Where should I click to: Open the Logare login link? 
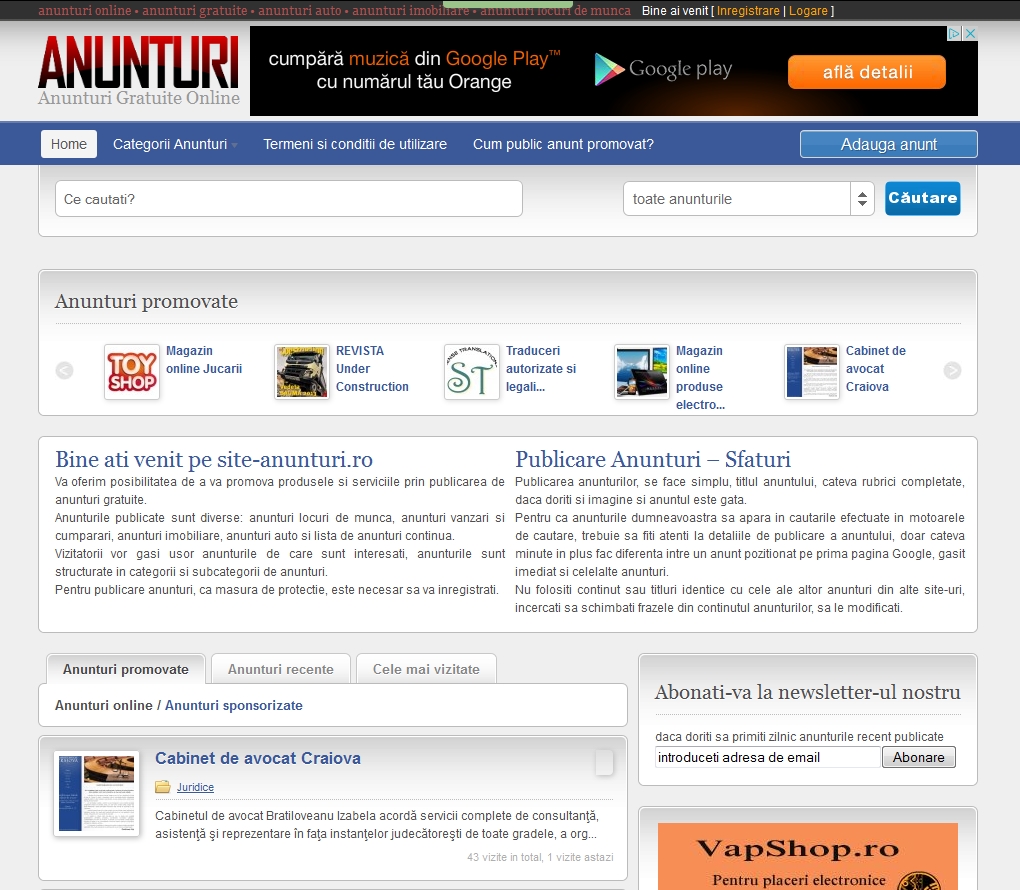(808, 11)
